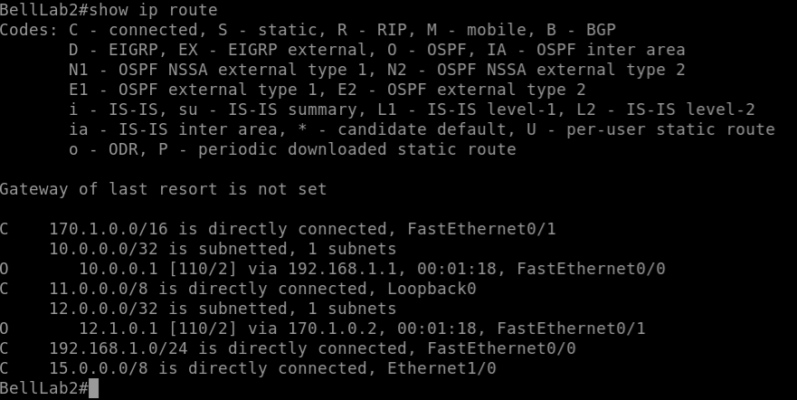Click the 12.1.0.1 OSPF route line
This screenshot has height=400, width=797.
[x=323, y=328]
